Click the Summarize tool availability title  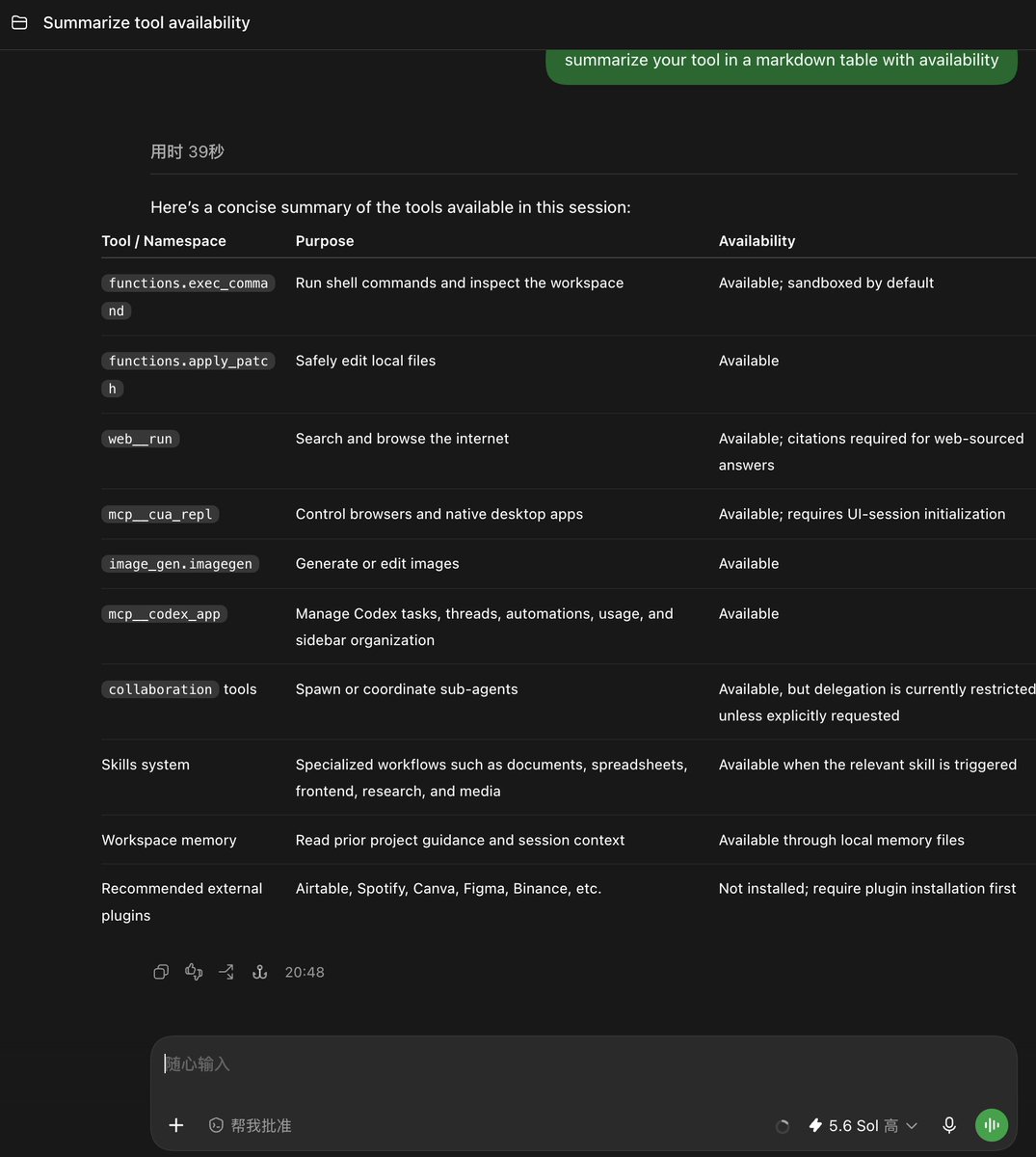point(146,22)
